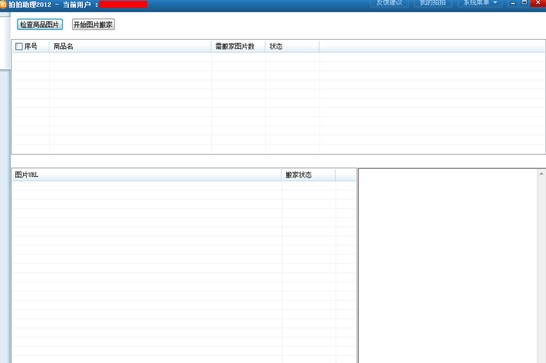Minimize the 拍拍助理2012 window
Image resolution: width=546 pixels, height=363 pixels.
tap(513, 3)
